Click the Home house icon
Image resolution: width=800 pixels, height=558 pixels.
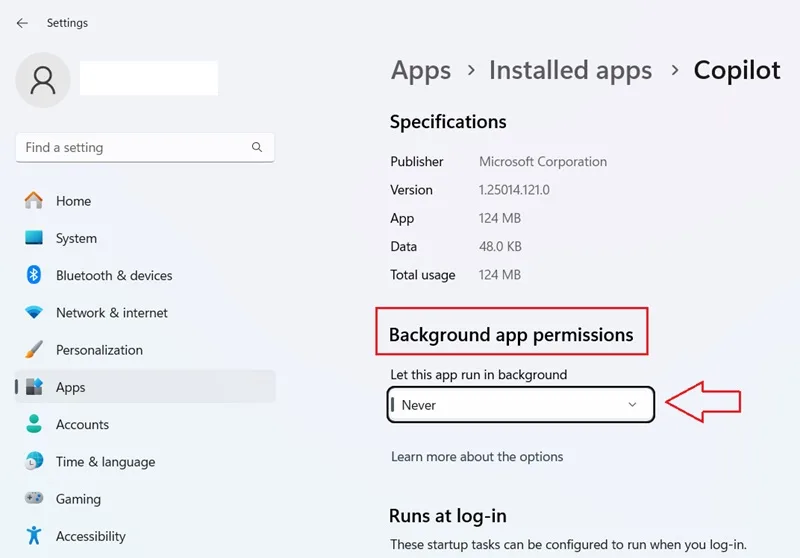pyautogui.click(x=34, y=200)
